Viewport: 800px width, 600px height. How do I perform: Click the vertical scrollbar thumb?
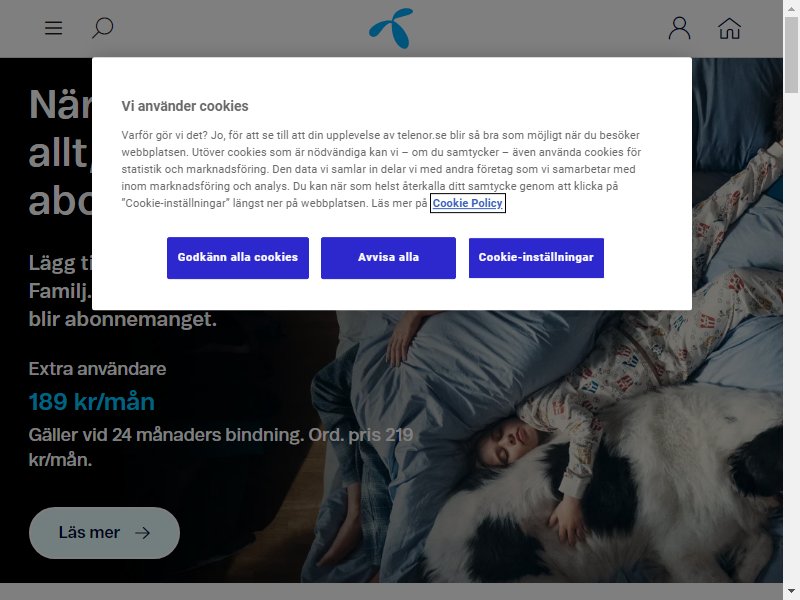point(791,54)
